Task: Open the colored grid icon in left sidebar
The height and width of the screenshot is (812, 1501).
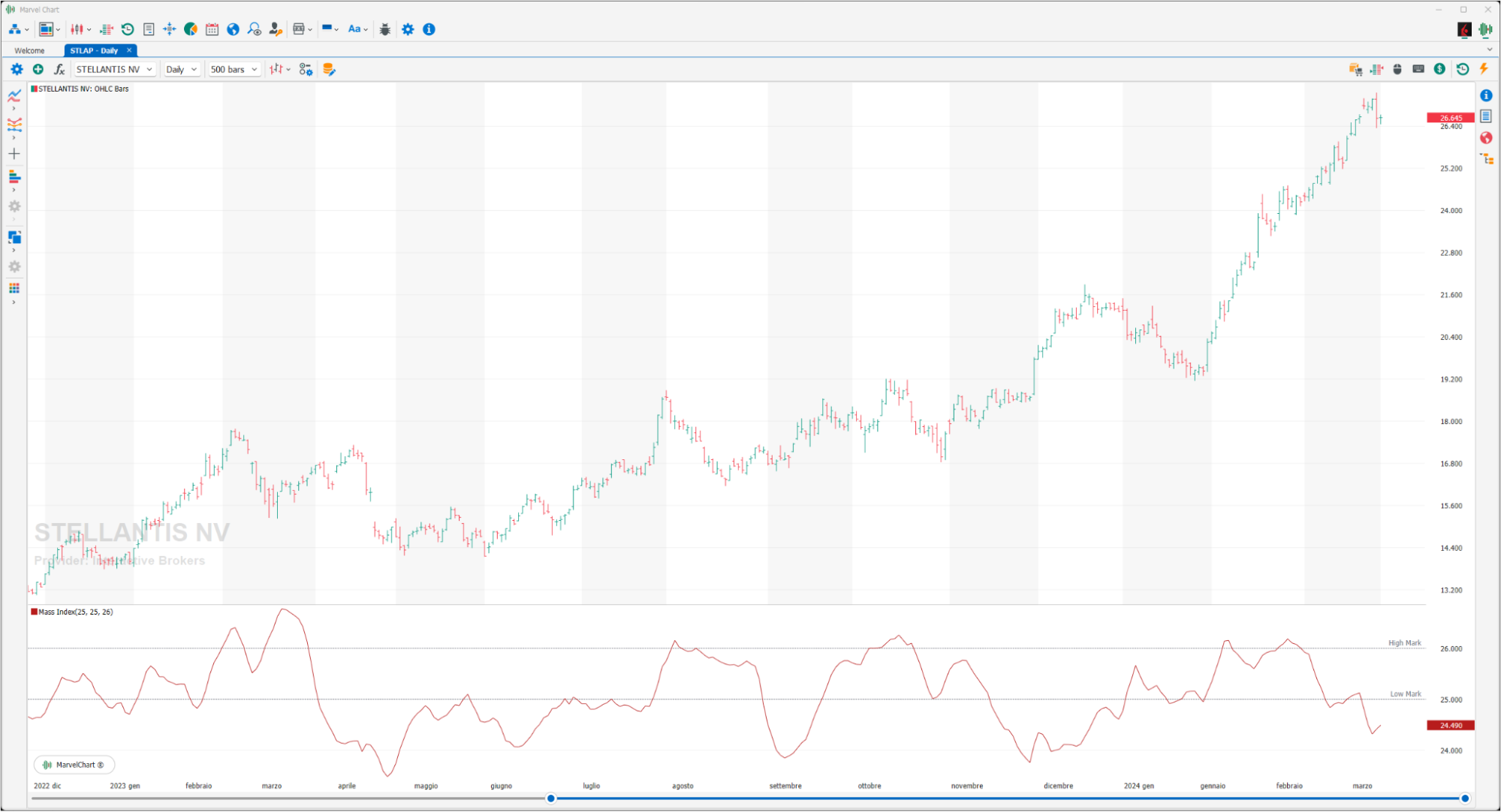Action: tap(14, 288)
